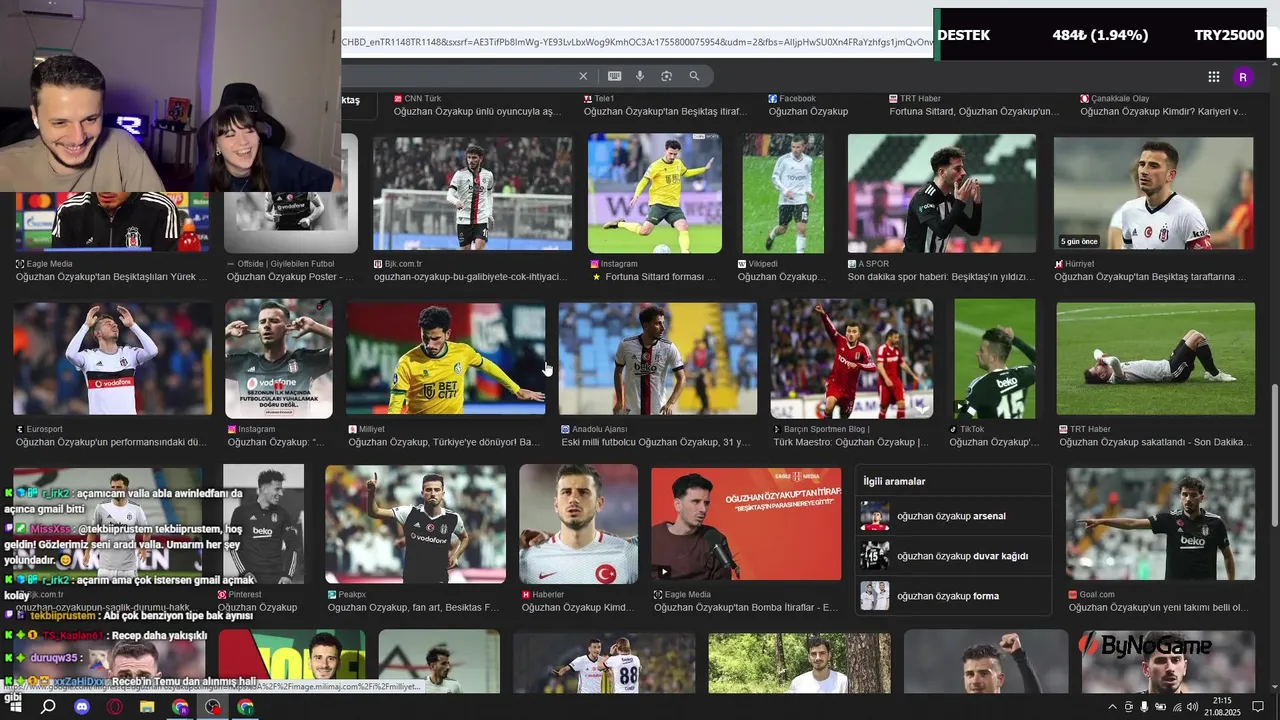
Task: Open the TRT Haber sakatlandı image
Action: coord(1156,359)
